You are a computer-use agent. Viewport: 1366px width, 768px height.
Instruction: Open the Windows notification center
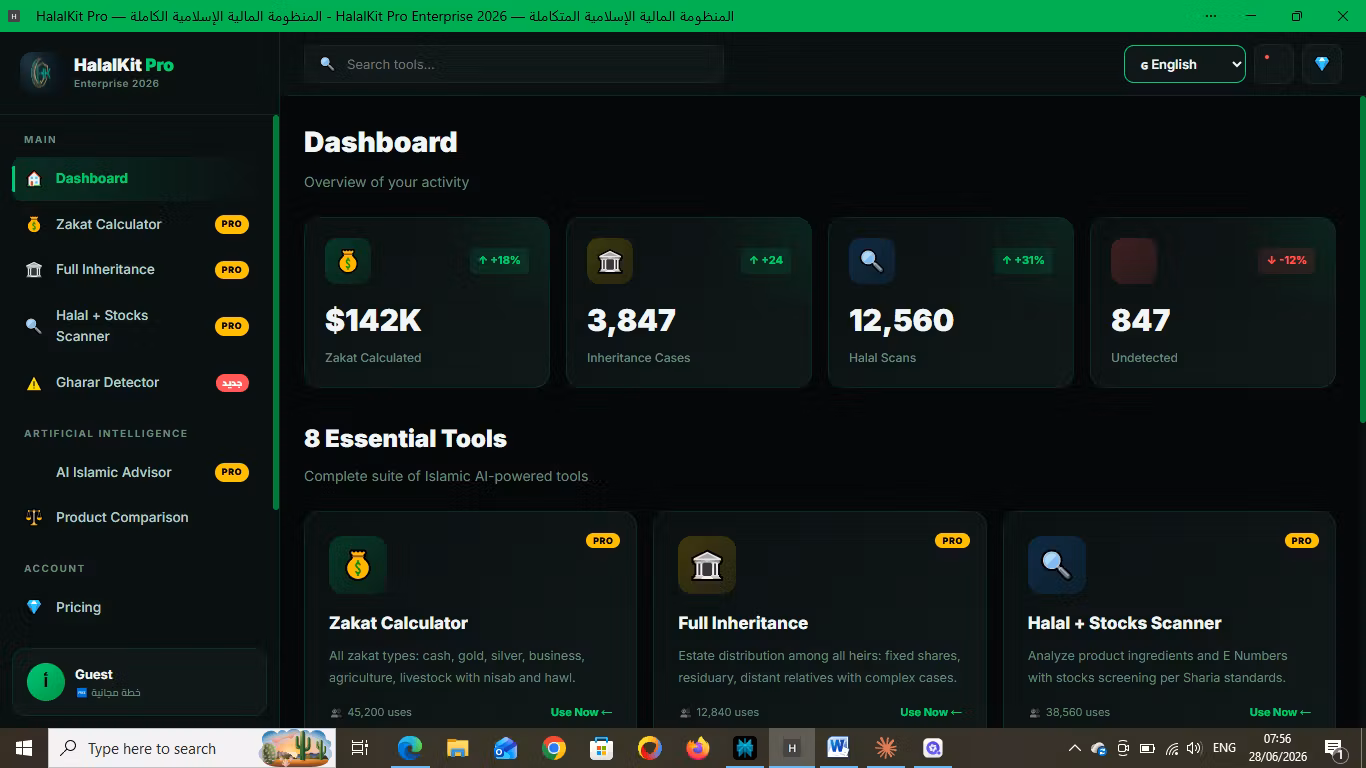[x=1335, y=748]
